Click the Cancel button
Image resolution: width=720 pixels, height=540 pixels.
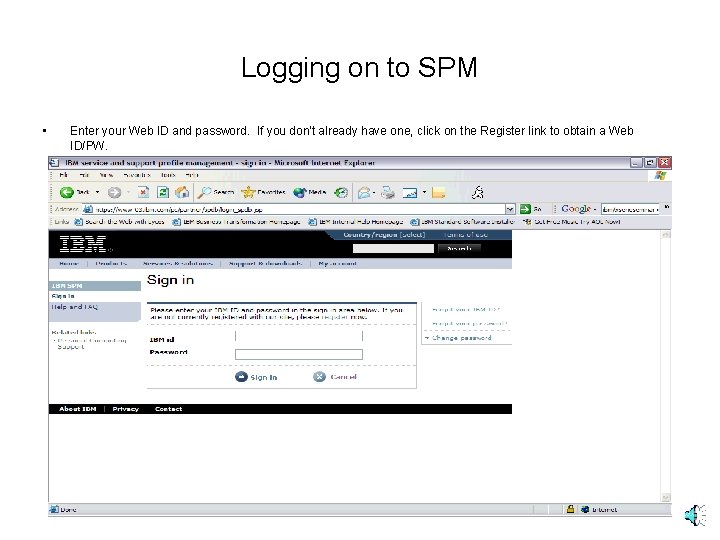click(335, 377)
